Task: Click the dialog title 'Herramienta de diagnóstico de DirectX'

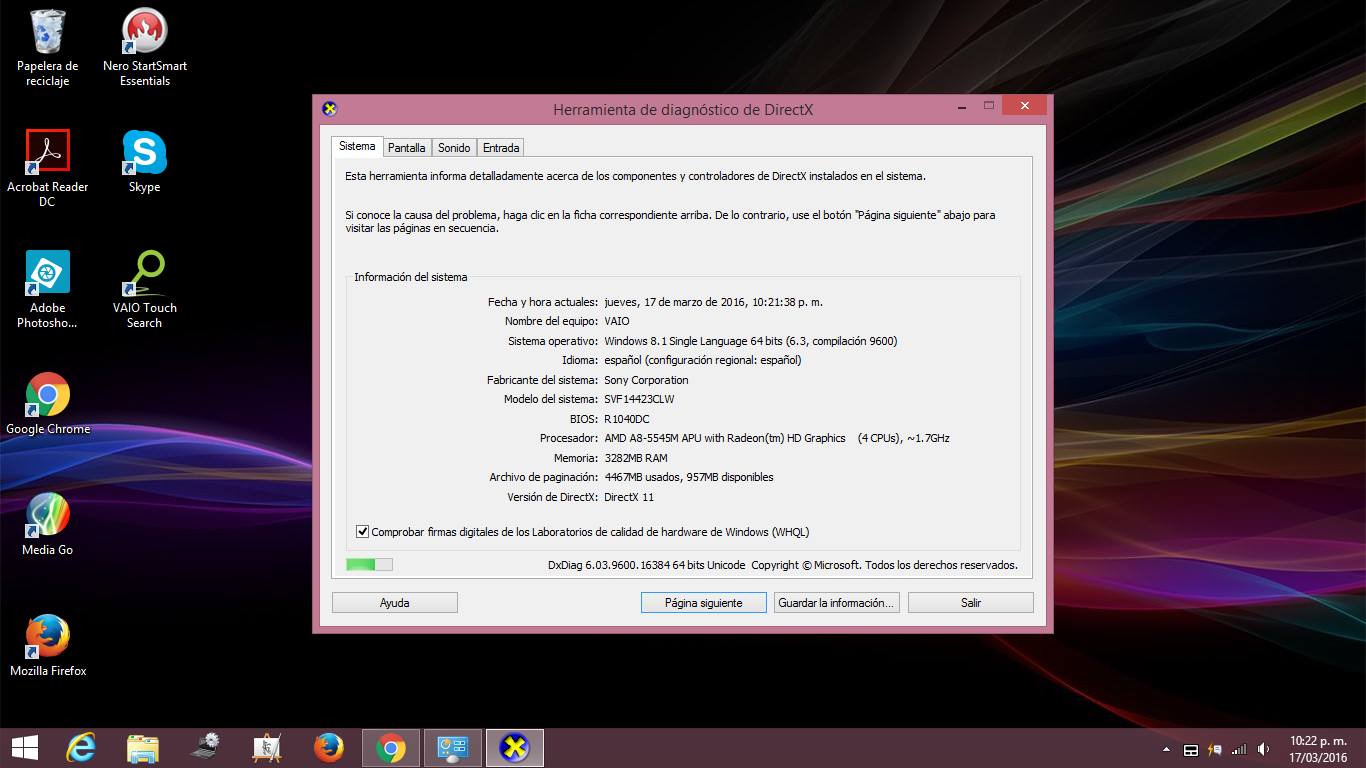Action: [x=683, y=110]
